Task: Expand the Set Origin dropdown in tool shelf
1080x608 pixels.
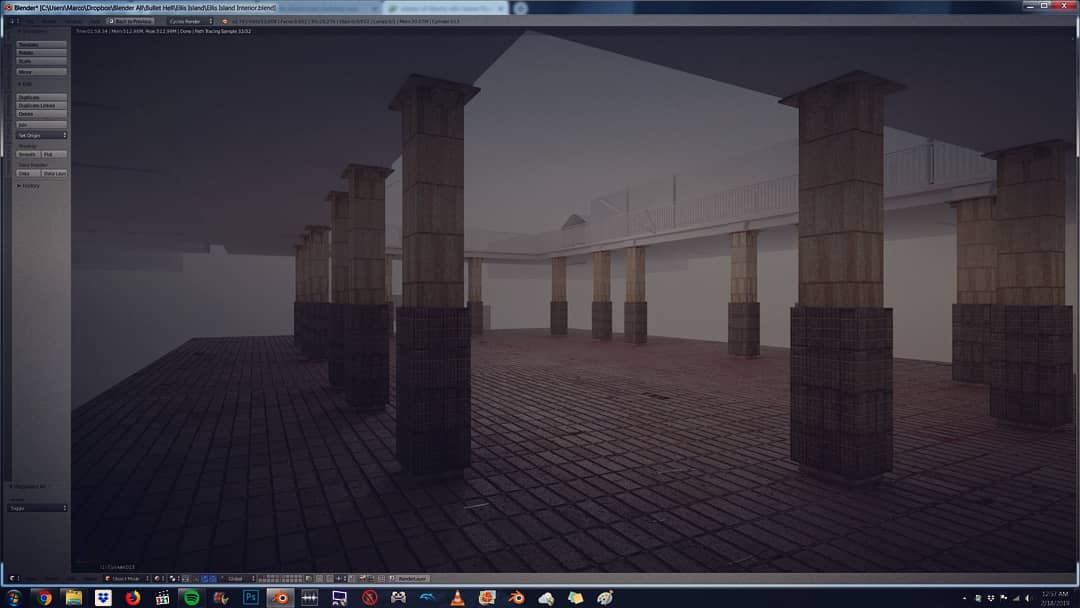Action: 38,134
